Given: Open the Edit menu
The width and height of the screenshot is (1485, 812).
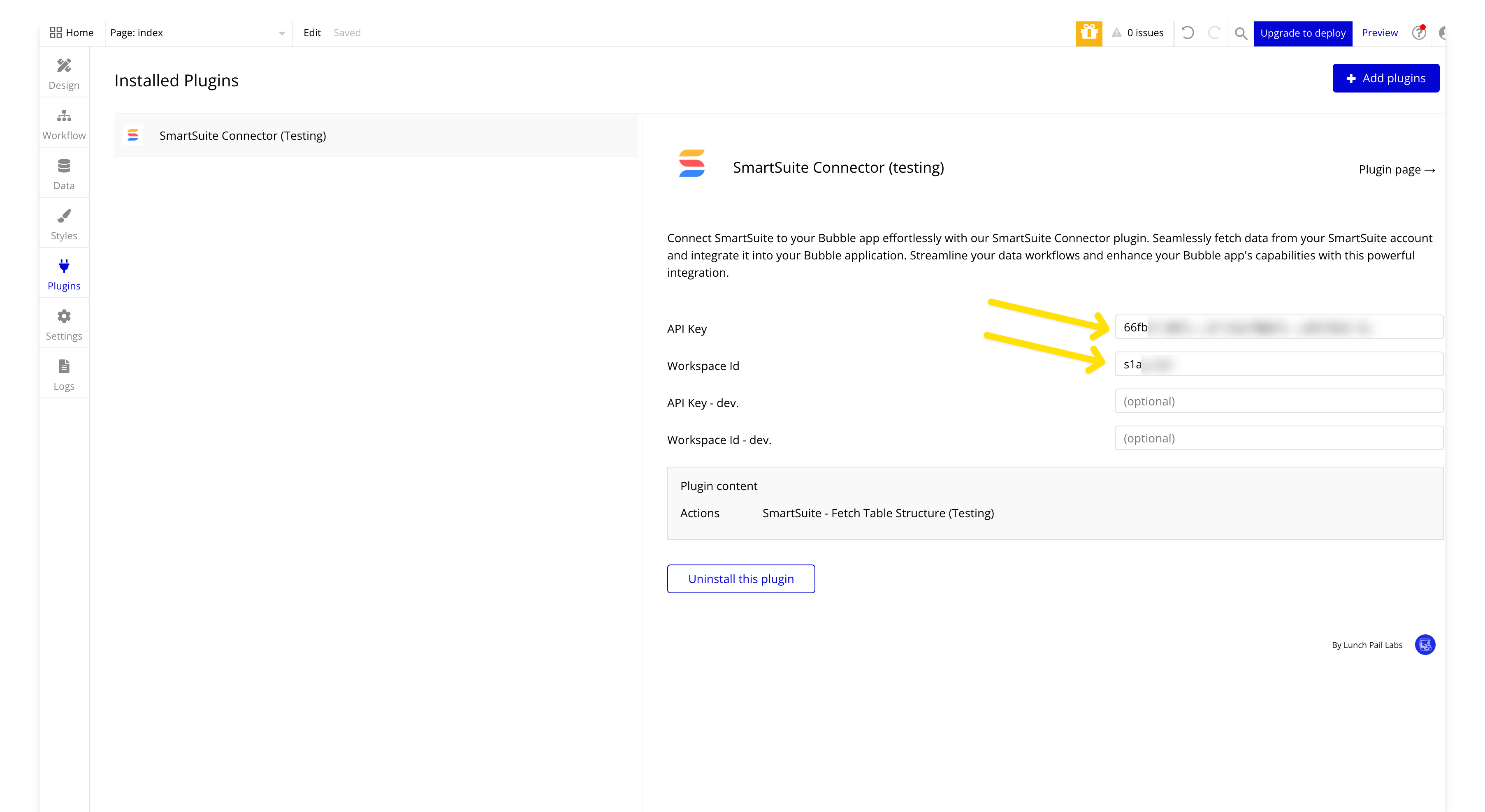Looking at the screenshot, I should point(312,33).
